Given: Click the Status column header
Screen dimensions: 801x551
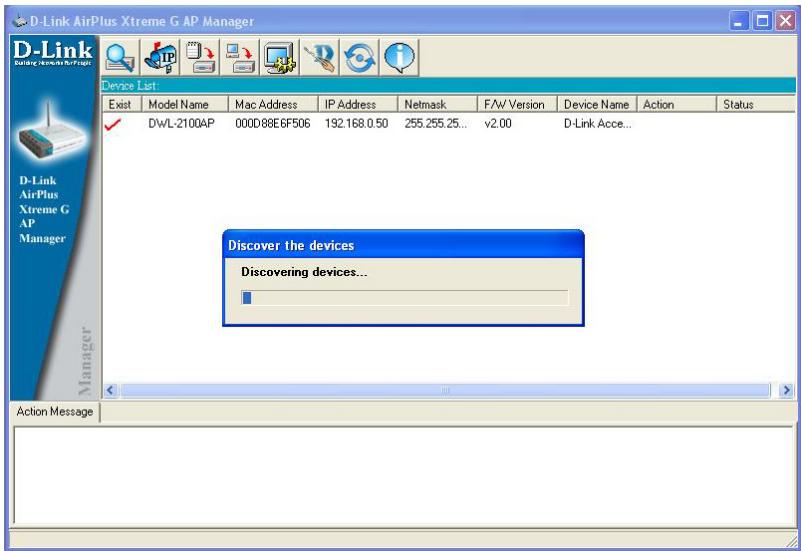Looking at the screenshot, I should click(757, 104).
